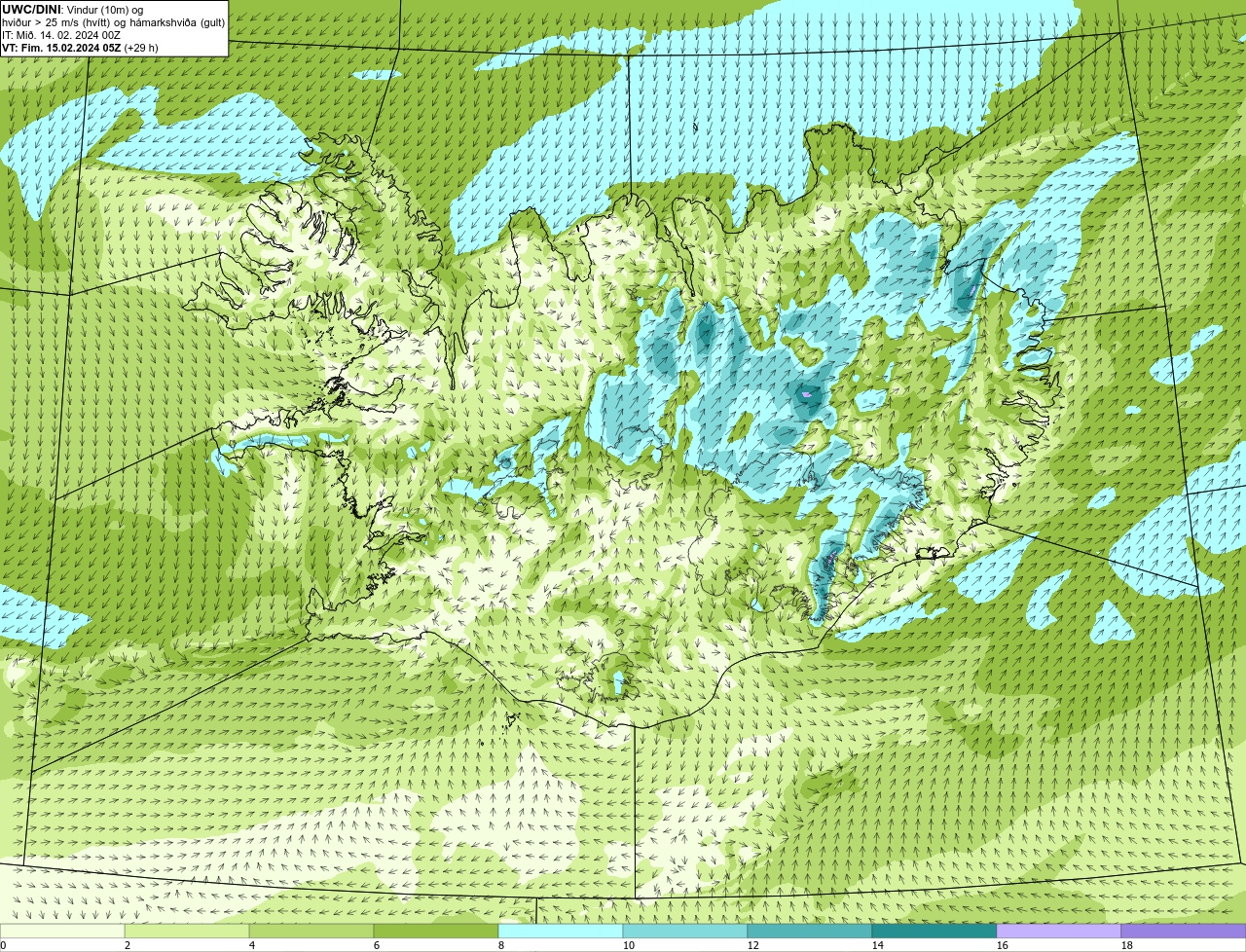Click the legend scale label '18'
Image resolution: width=1246 pixels, height=952 pixels.
pyautogui.click(x=1127, y=945)
